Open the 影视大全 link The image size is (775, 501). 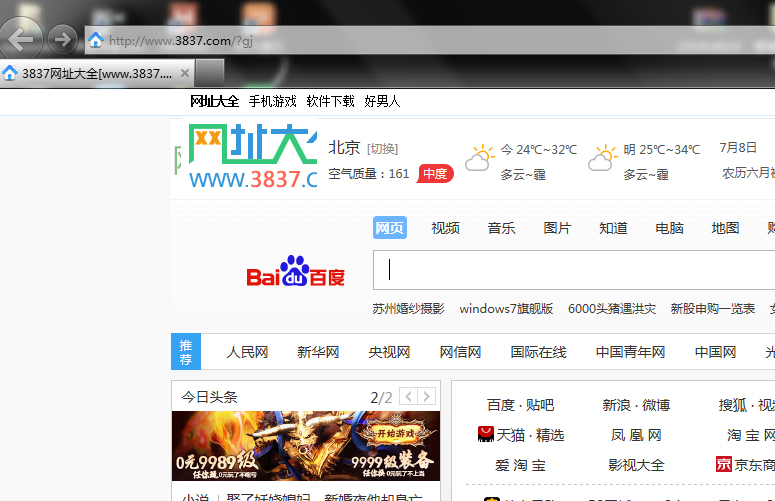click(636, 465)
